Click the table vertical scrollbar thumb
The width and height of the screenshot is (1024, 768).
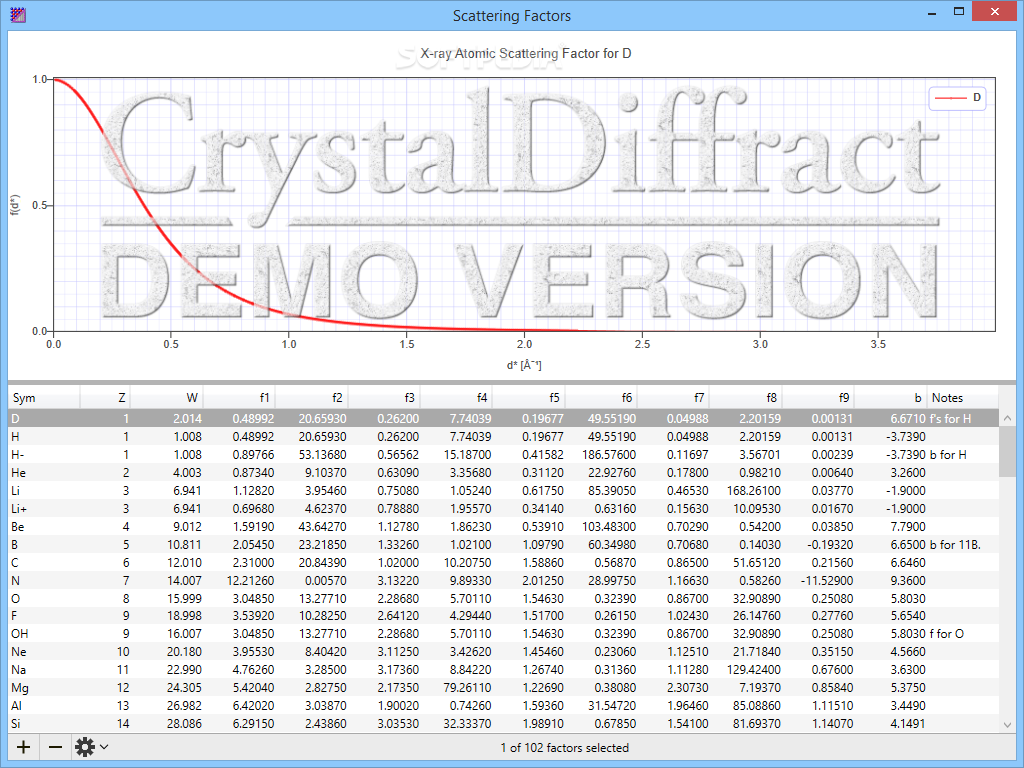1007,452
